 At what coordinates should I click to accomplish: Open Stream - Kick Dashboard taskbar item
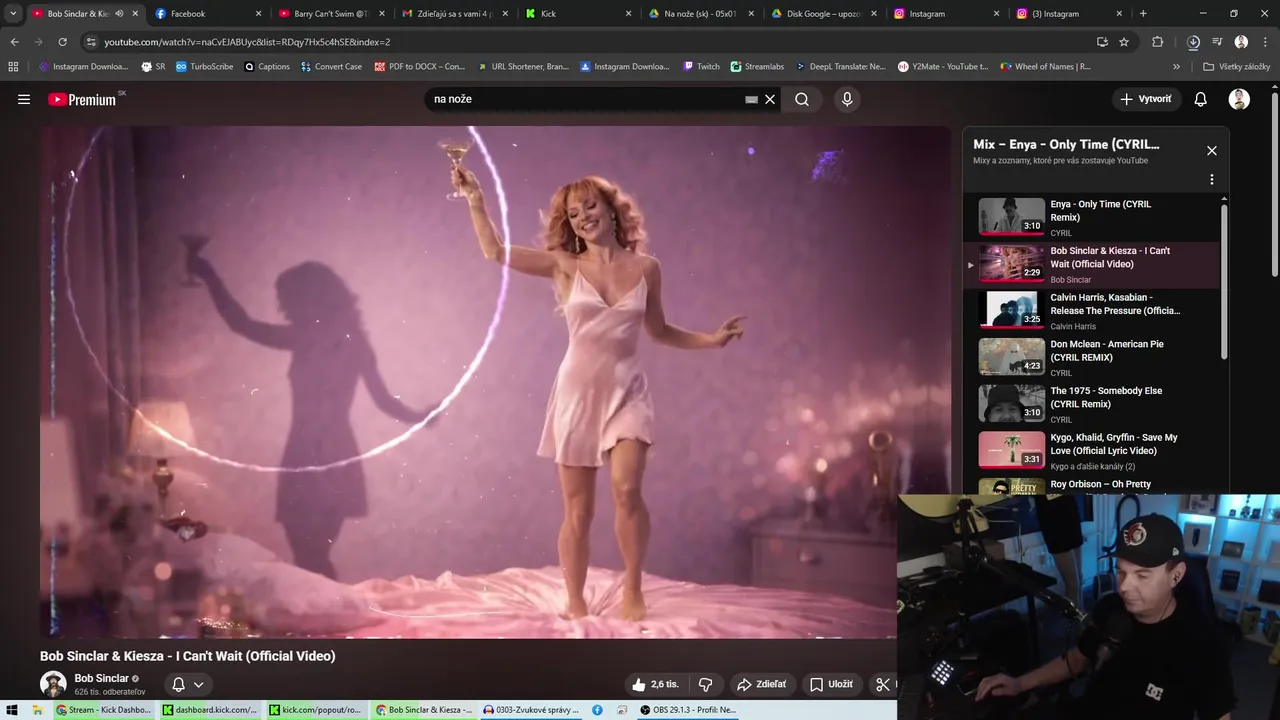[x=104, y=710]
